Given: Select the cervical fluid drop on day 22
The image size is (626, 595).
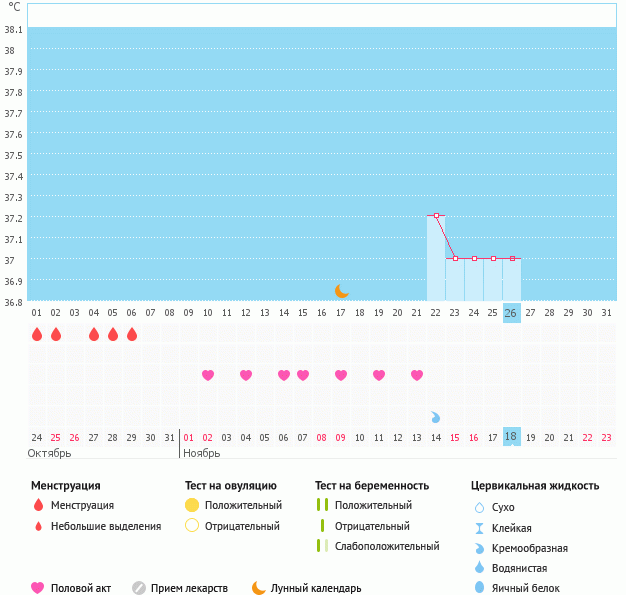Looking at the screenshot, I should [436, 416].
